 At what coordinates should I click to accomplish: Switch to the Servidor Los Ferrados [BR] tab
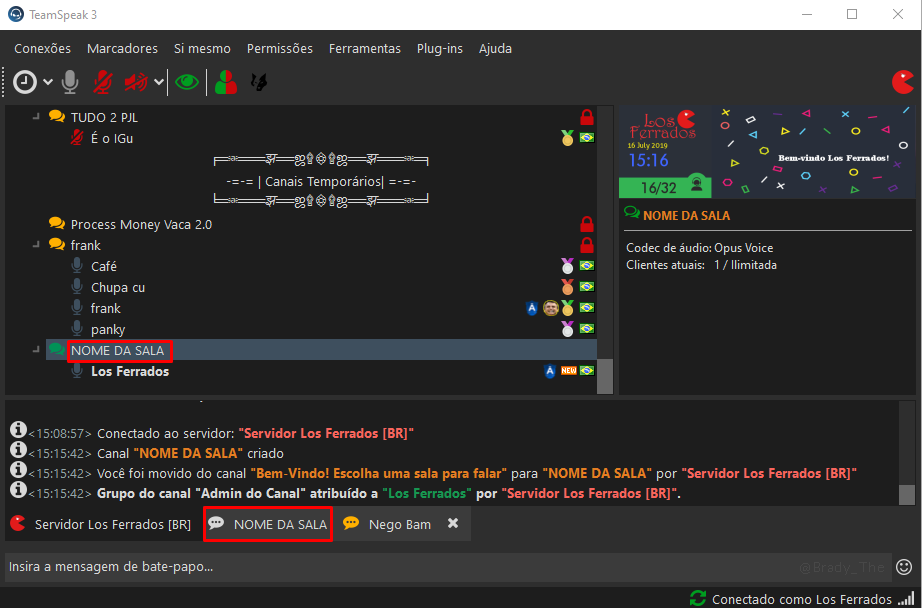pos(100,524)
